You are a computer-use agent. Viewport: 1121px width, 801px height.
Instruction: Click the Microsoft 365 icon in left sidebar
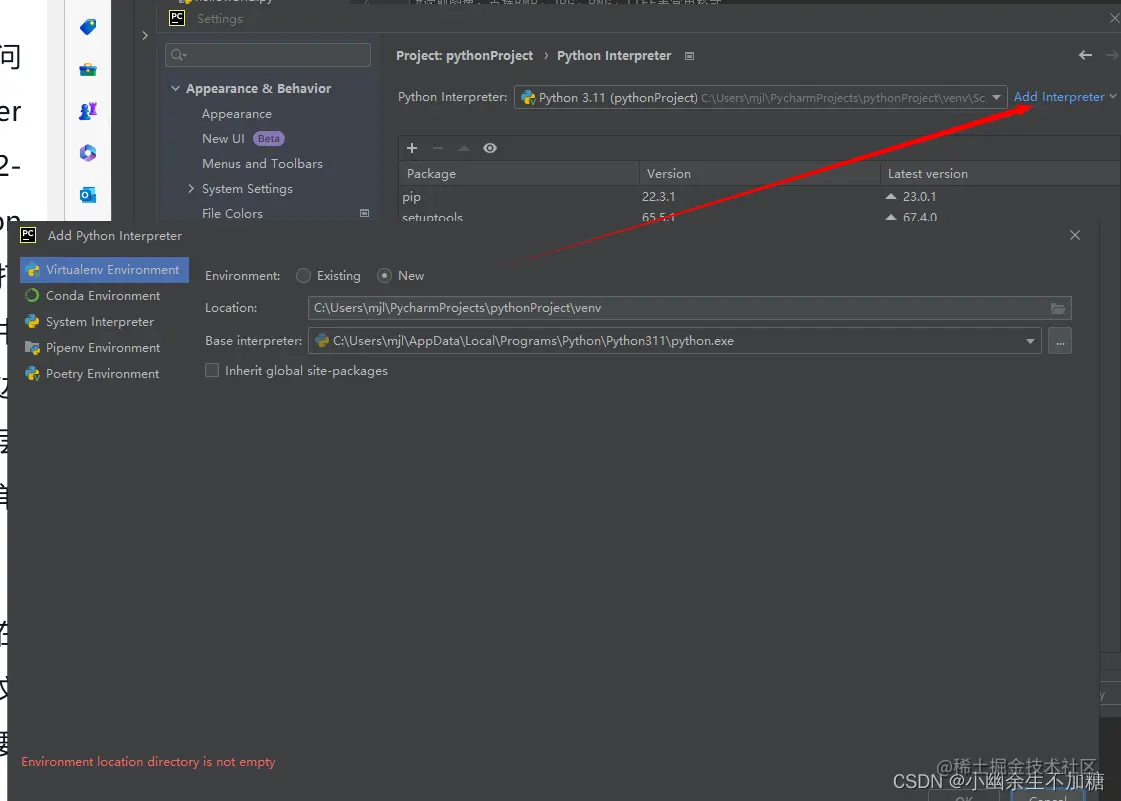tap(88, 152)
